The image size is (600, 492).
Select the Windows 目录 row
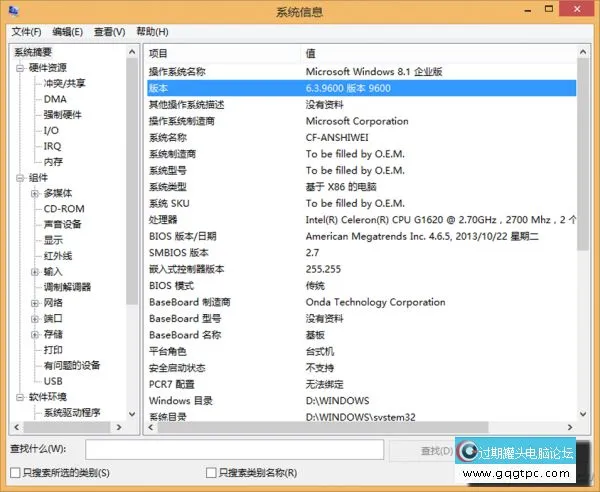click(x=362, y=401)
